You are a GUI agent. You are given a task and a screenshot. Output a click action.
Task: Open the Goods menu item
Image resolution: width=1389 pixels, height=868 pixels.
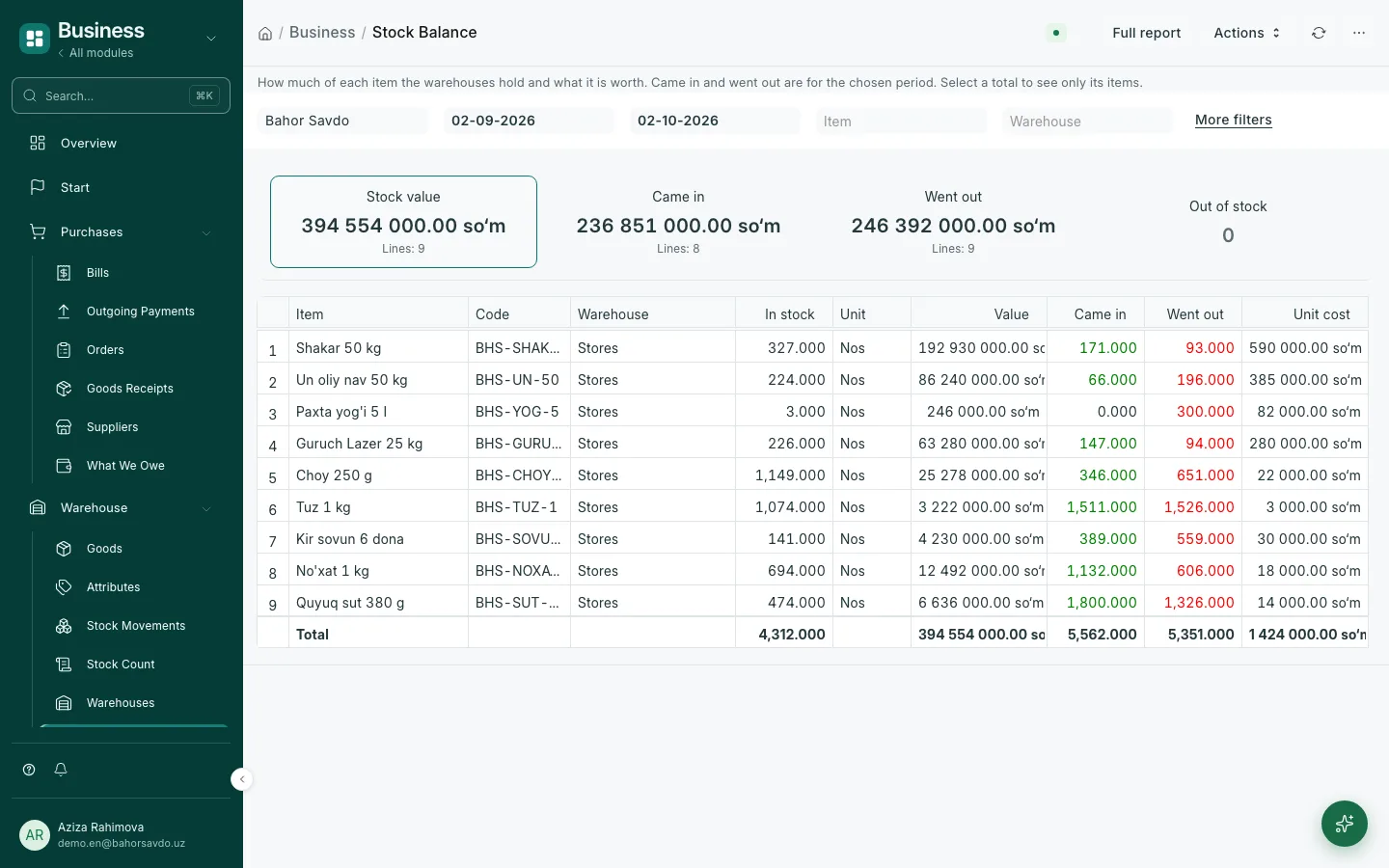coord(133,549)
